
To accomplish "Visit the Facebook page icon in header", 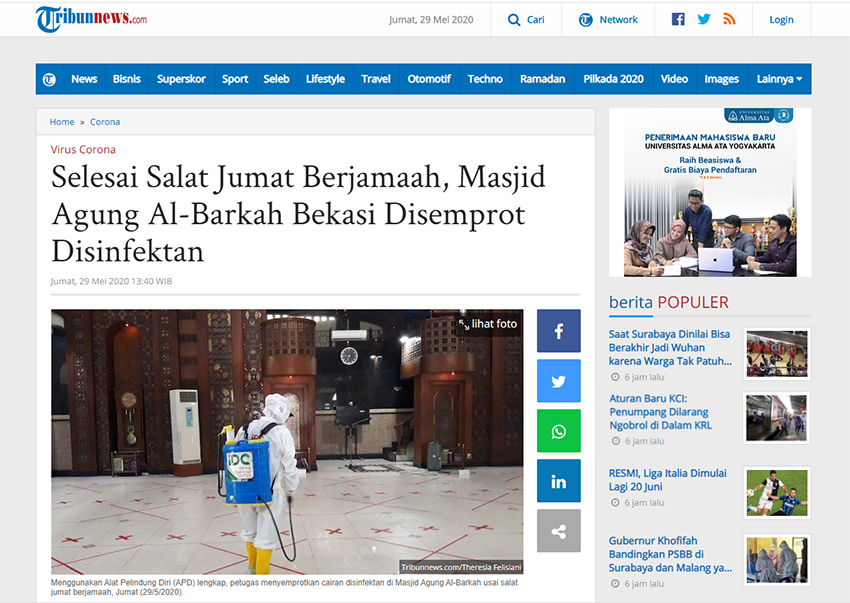I will tap(678, 20).
